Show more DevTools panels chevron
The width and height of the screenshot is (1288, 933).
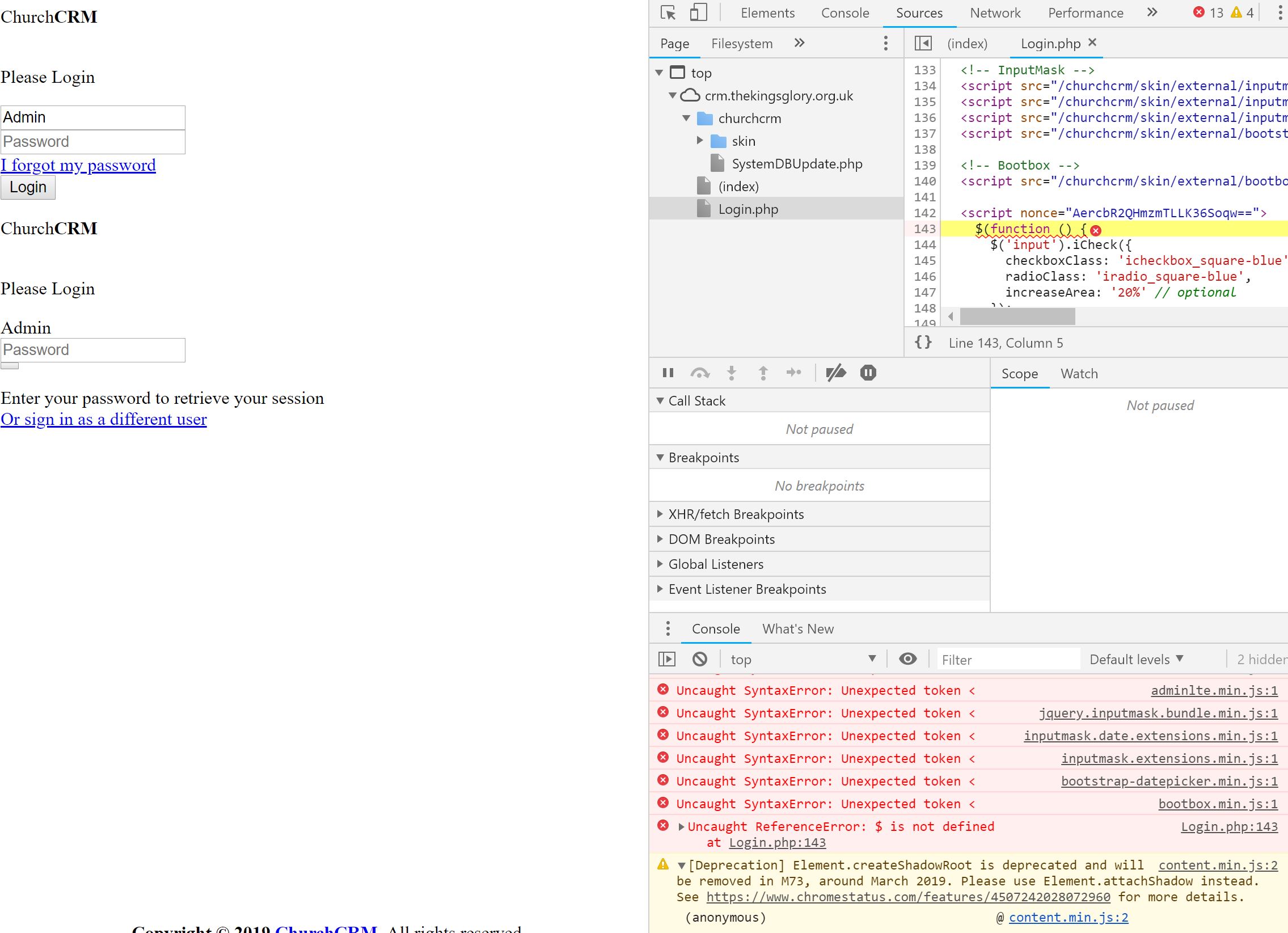[1152, 12]
